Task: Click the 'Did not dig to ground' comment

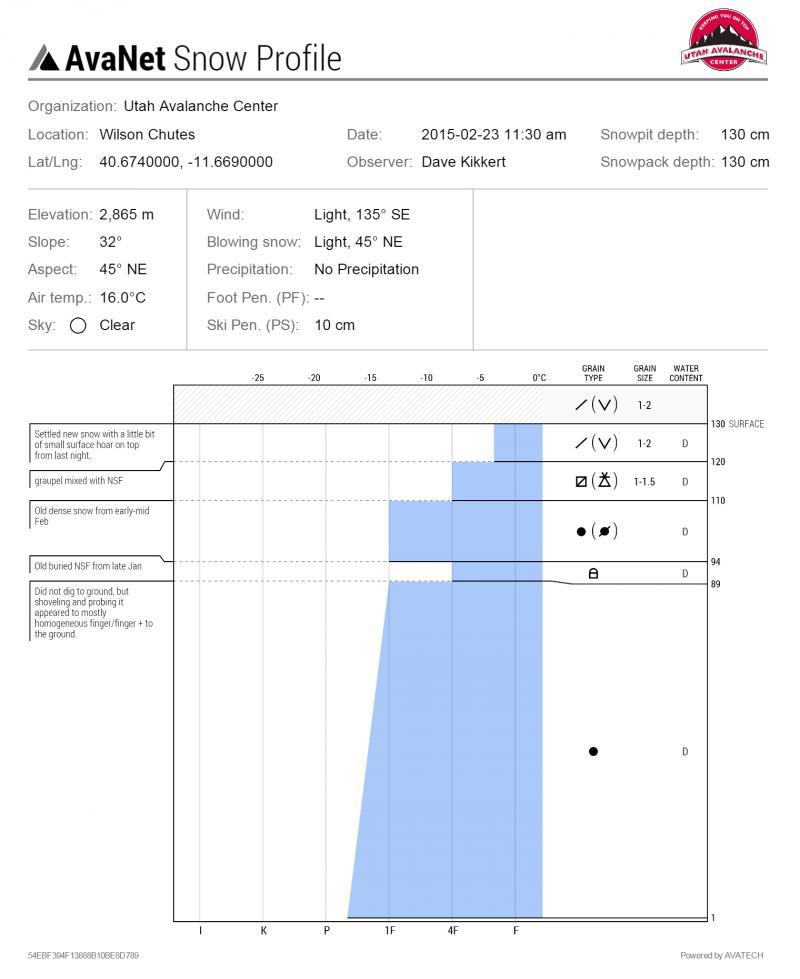Action: coord(95,616)
